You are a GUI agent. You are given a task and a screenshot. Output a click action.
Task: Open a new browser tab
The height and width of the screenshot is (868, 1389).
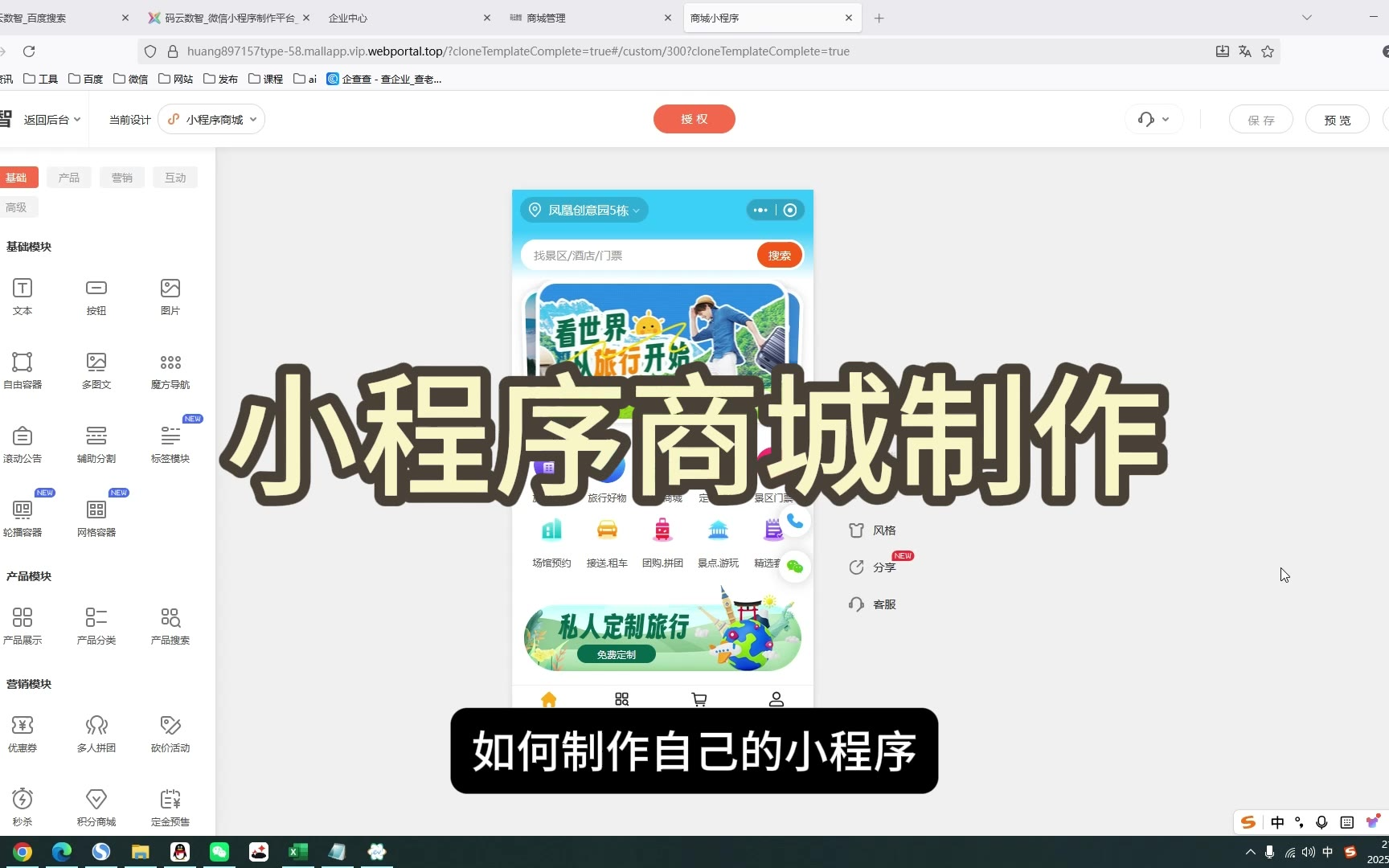[879, 18]
